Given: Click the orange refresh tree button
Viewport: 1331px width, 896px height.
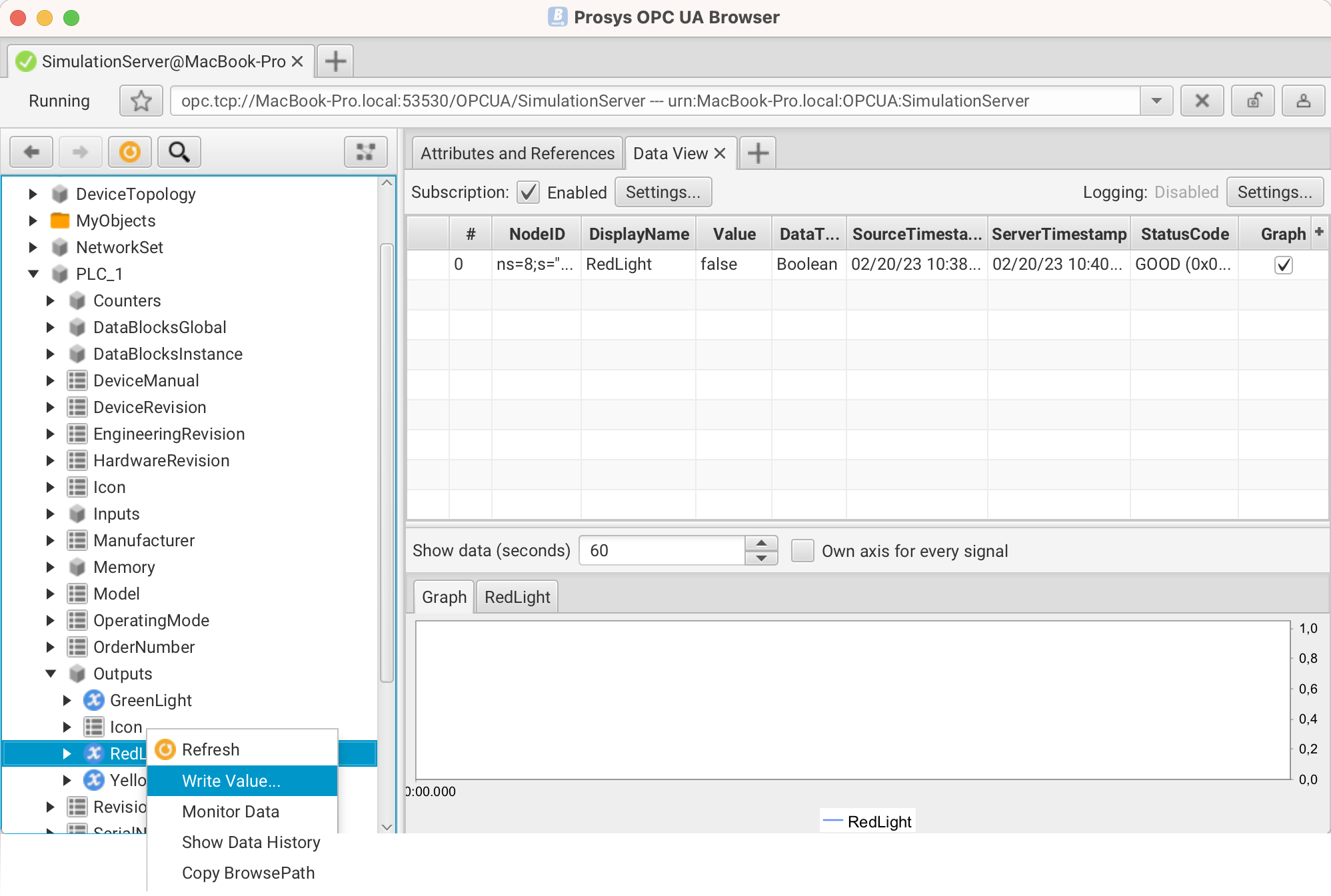Looking at the screenshot, I should pyautogui.click(x=129, y=152).
